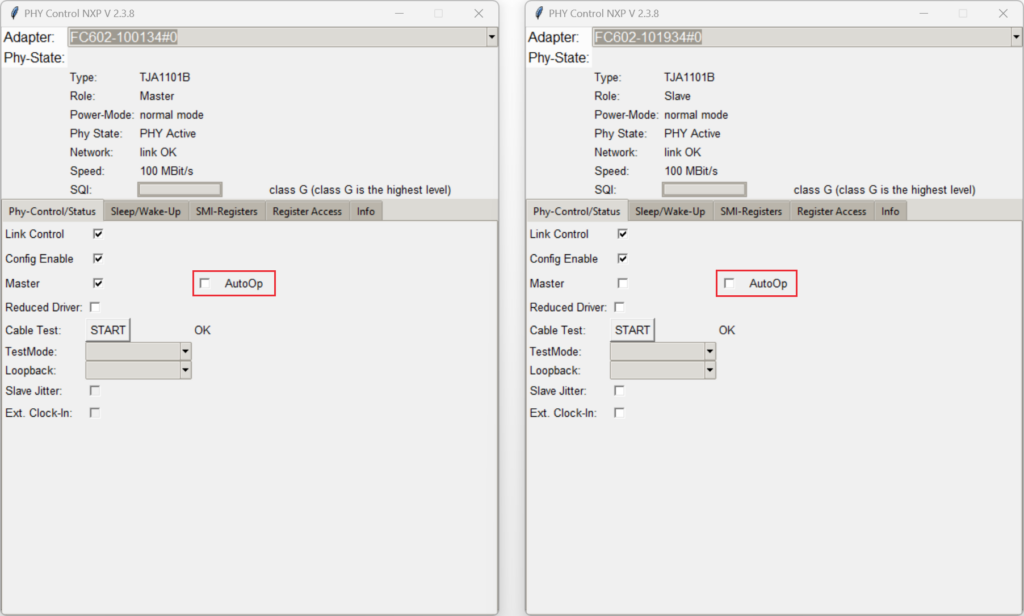Toggle Config Enable checkbox in left window

(x=98, y=258)
